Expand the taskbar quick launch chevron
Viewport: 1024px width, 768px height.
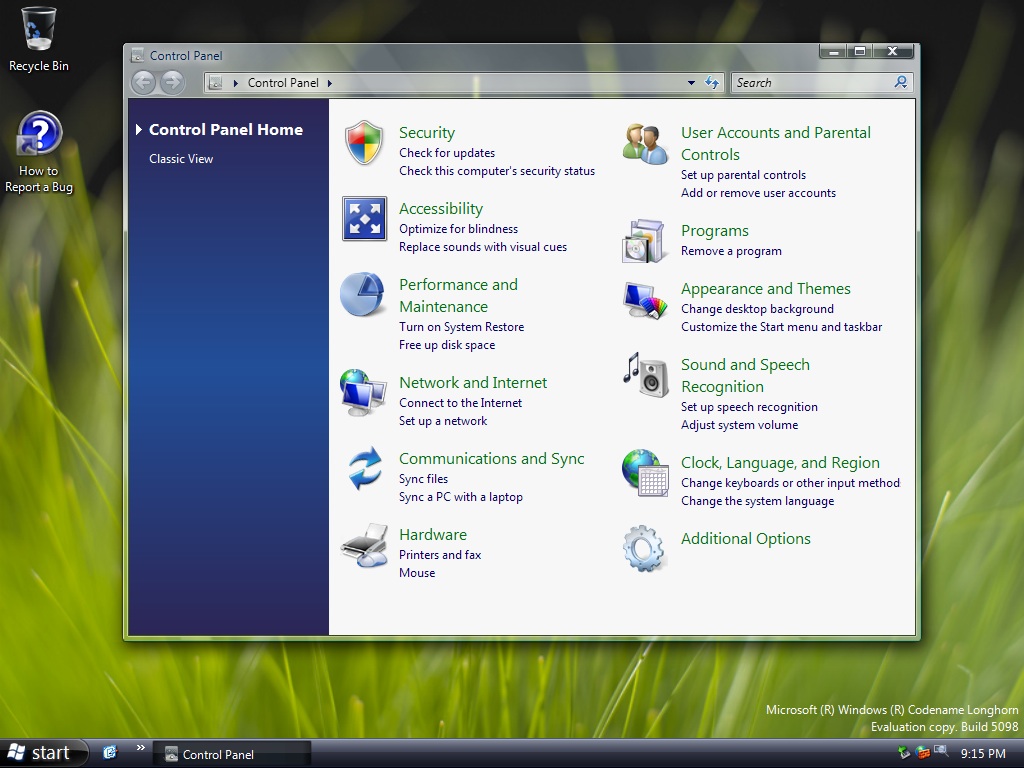pos(140,747)
